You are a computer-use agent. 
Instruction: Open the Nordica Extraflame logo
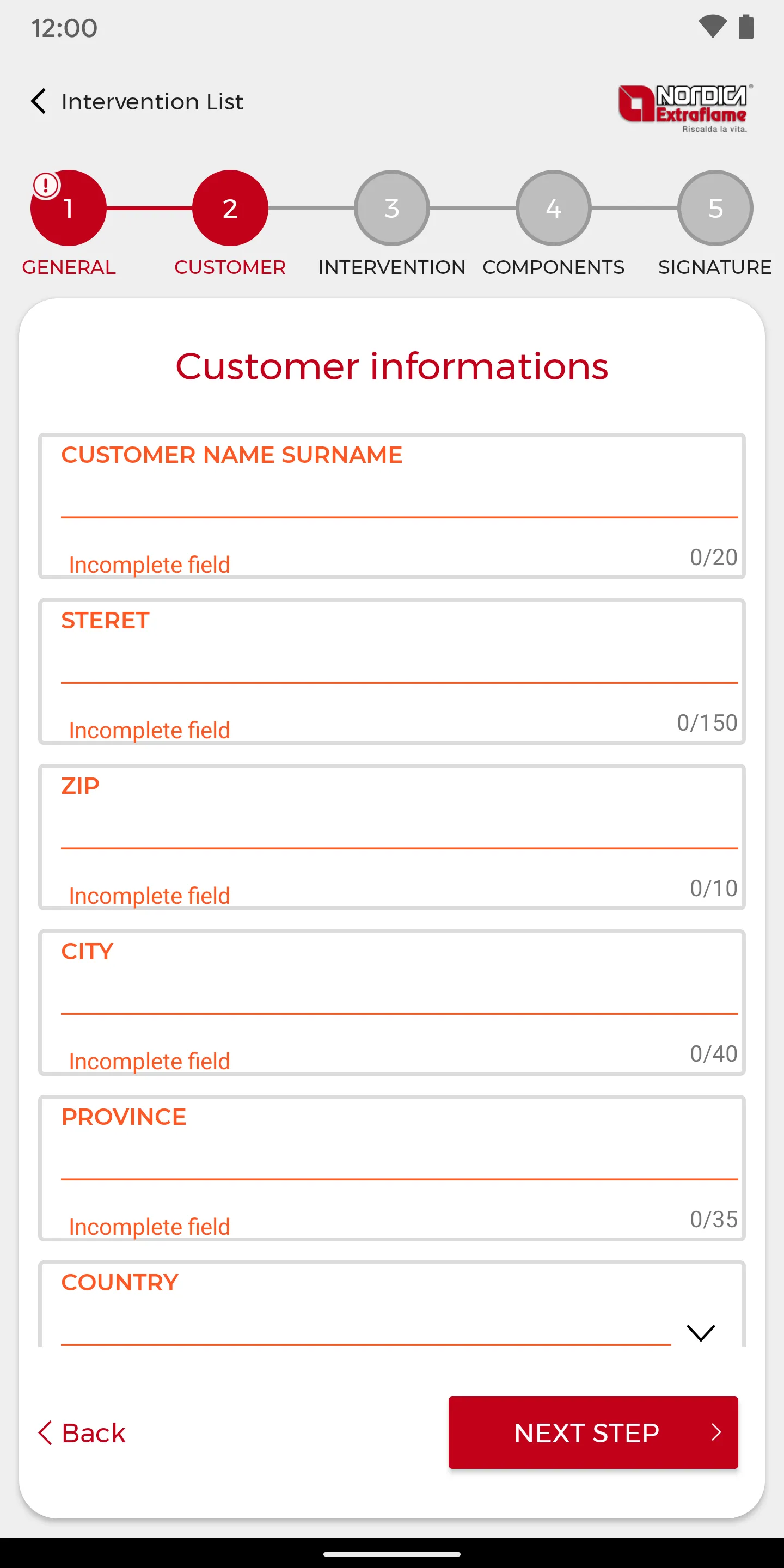click(x=685, y=108)
